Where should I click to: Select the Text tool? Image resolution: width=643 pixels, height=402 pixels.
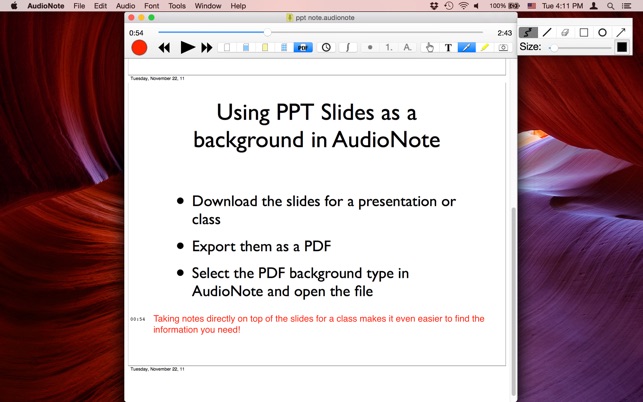(x=447, y=47)
